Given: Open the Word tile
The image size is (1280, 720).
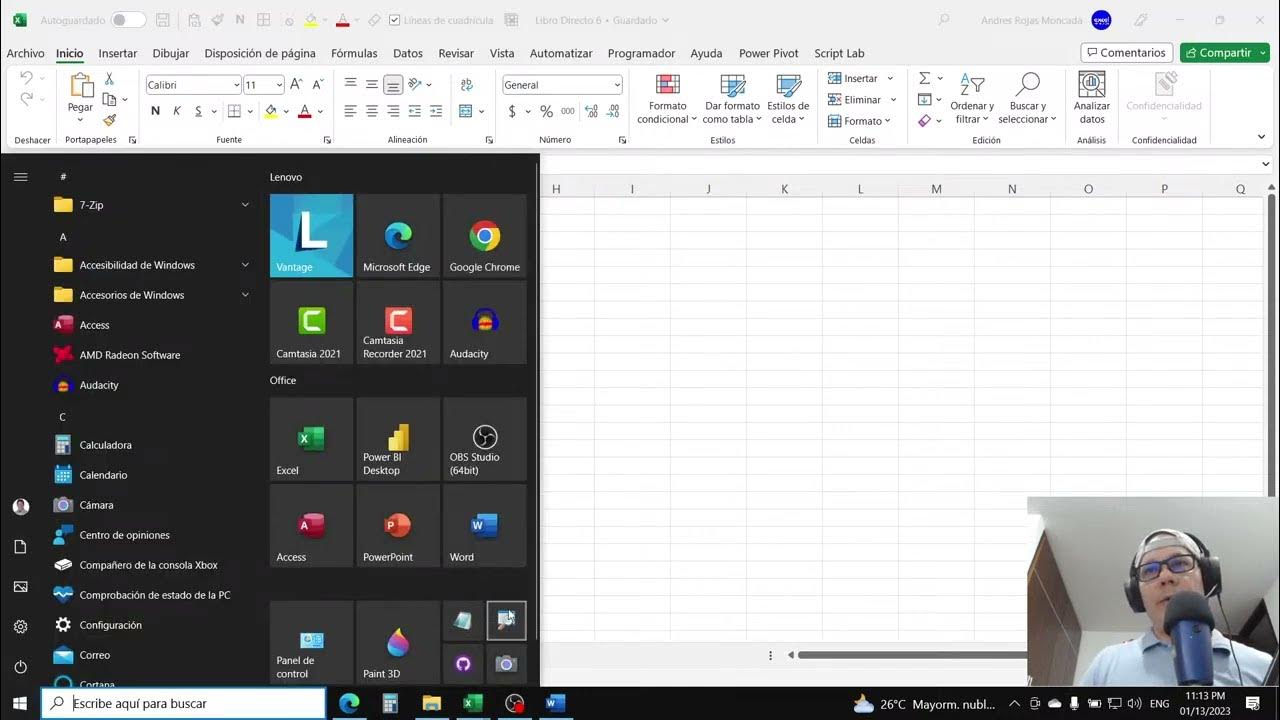Looking at the screenshot, I should click(484, 526).
